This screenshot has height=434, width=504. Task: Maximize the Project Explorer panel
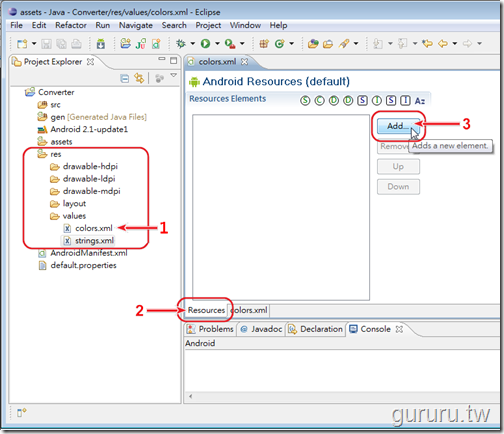tap(173, 60)
